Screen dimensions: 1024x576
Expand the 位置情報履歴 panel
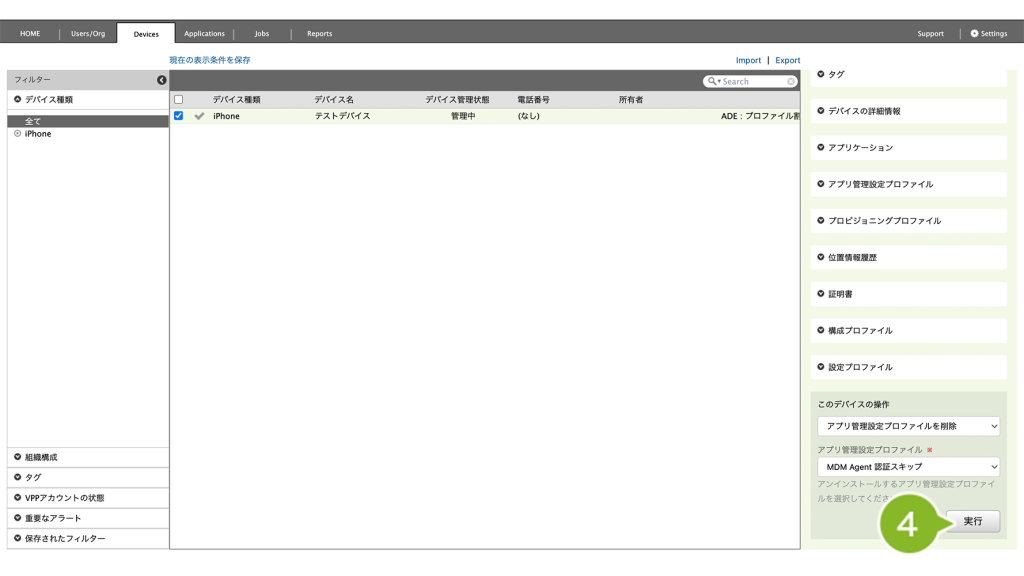908,257
